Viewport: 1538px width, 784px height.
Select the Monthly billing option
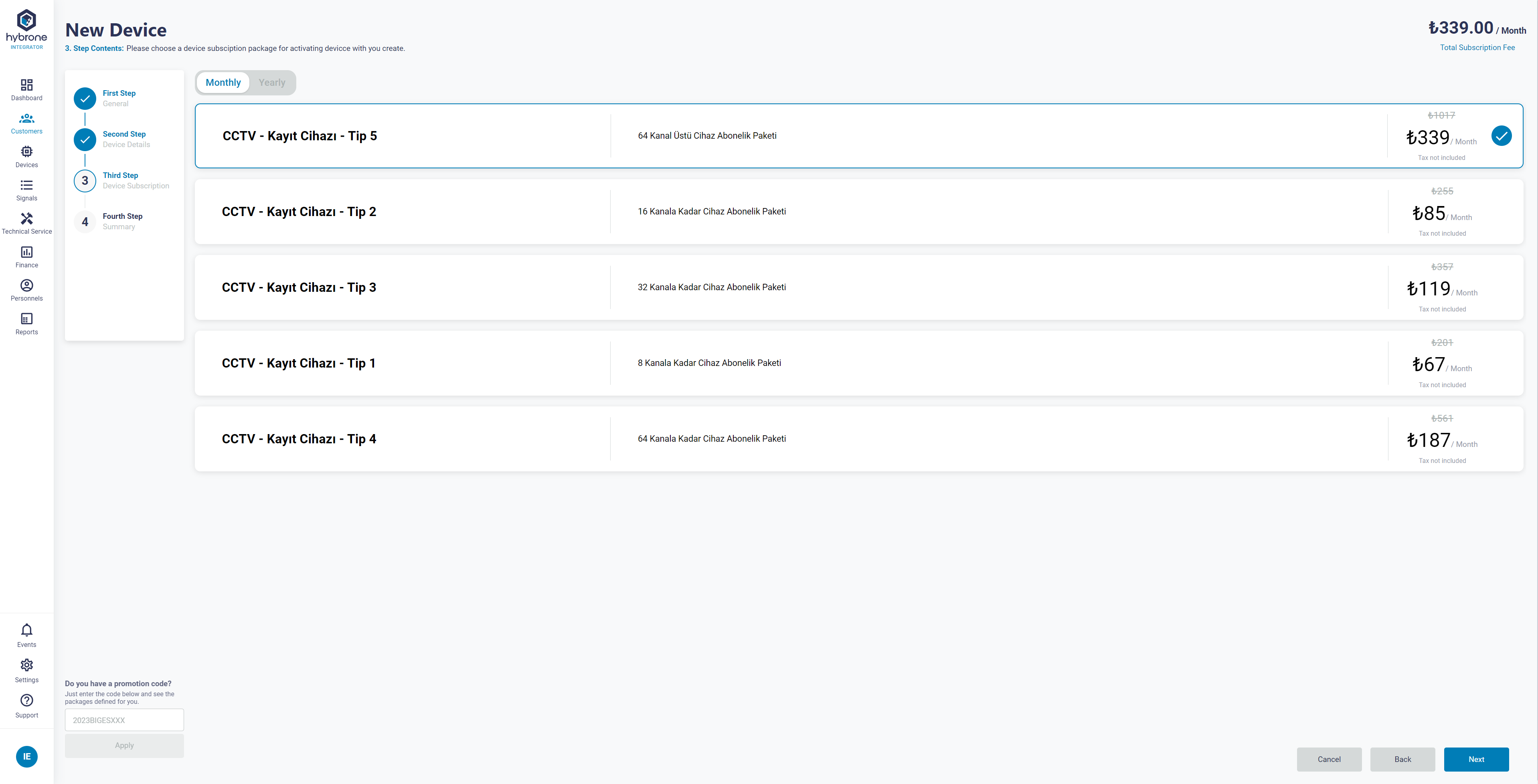coord(223,83)
